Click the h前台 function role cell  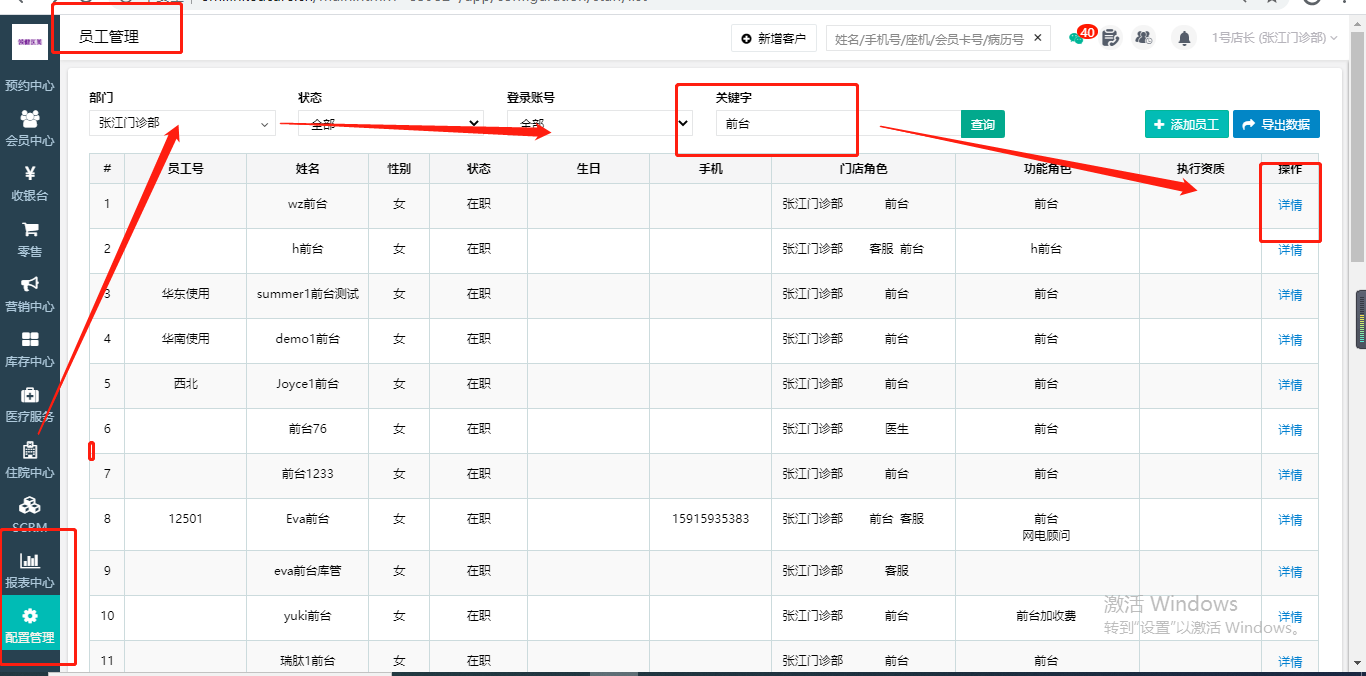pyautogui.click(x=1046, y=249)
